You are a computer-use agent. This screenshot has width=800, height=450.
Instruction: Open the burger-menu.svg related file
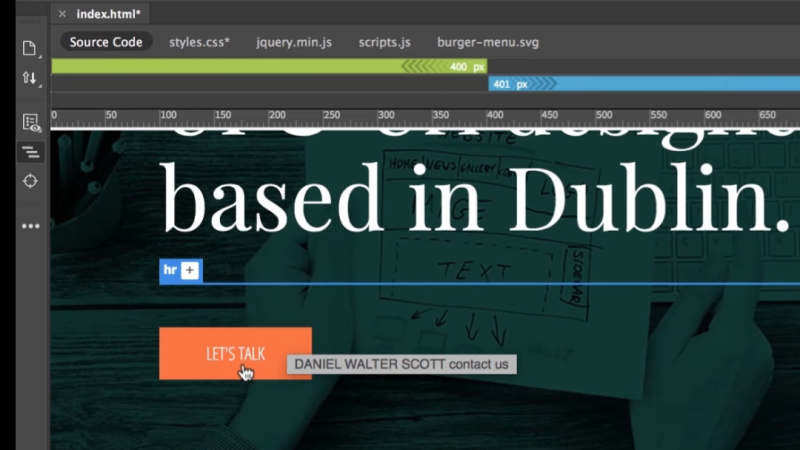point(488,42)
